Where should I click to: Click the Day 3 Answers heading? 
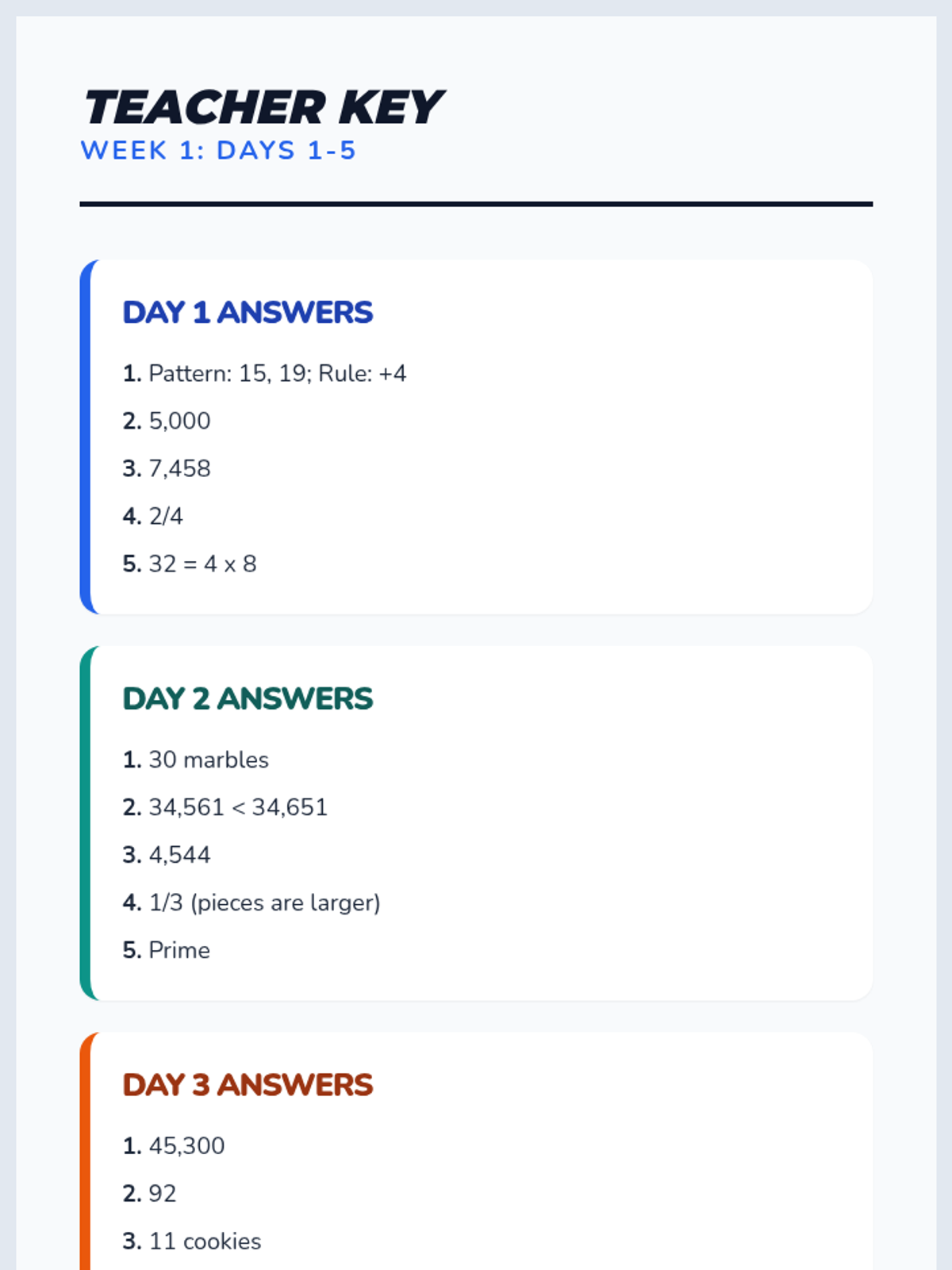coord(248,1085)
